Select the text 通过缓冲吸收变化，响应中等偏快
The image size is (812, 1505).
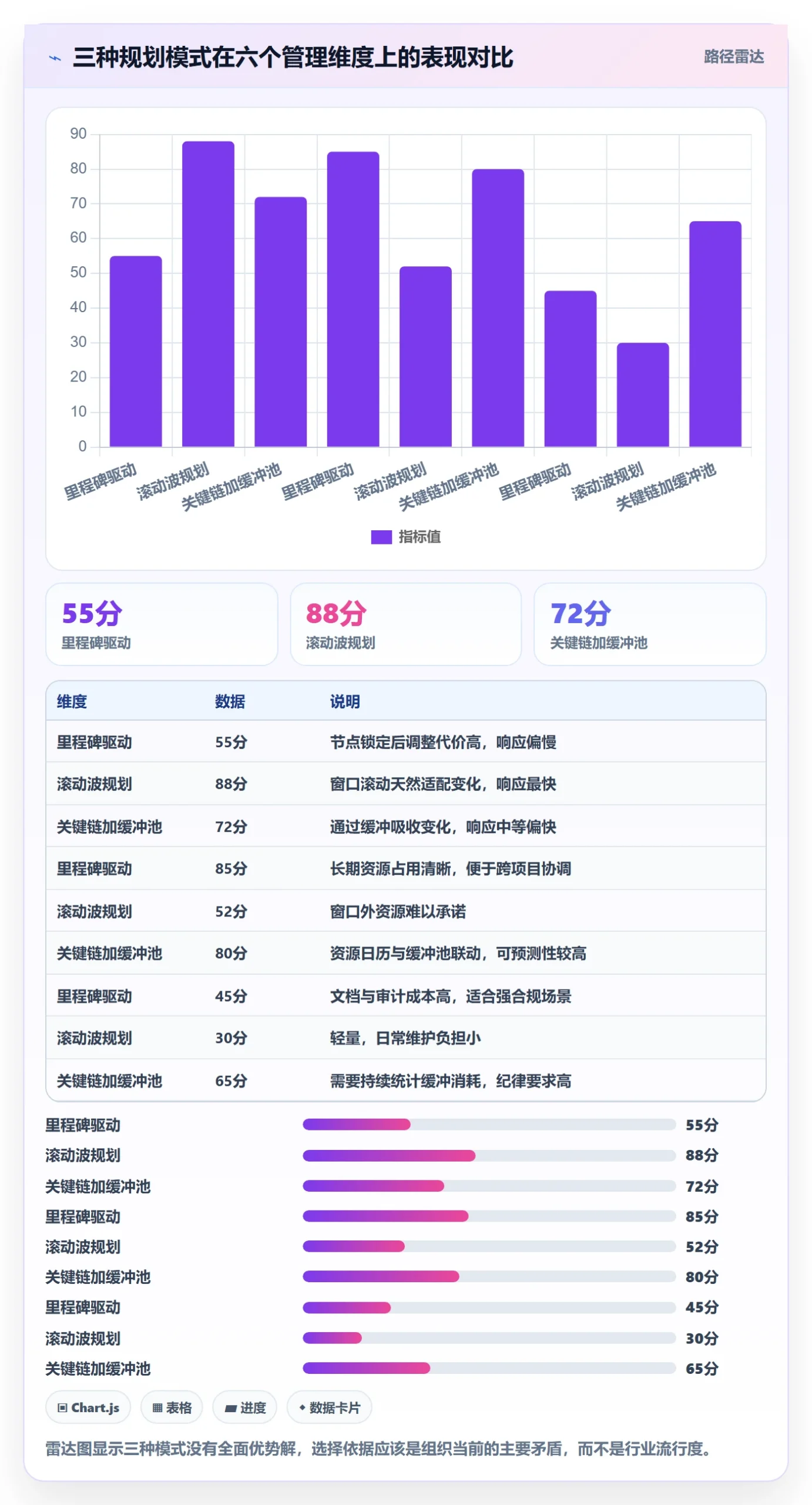443,827
